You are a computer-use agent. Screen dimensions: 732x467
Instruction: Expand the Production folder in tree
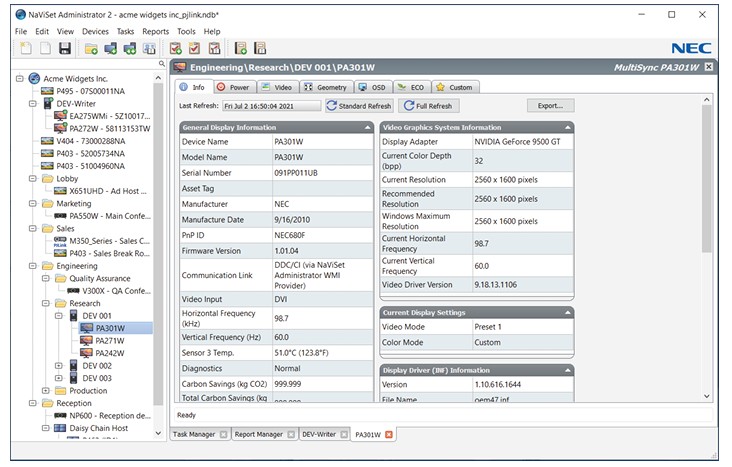pos(46,391)
